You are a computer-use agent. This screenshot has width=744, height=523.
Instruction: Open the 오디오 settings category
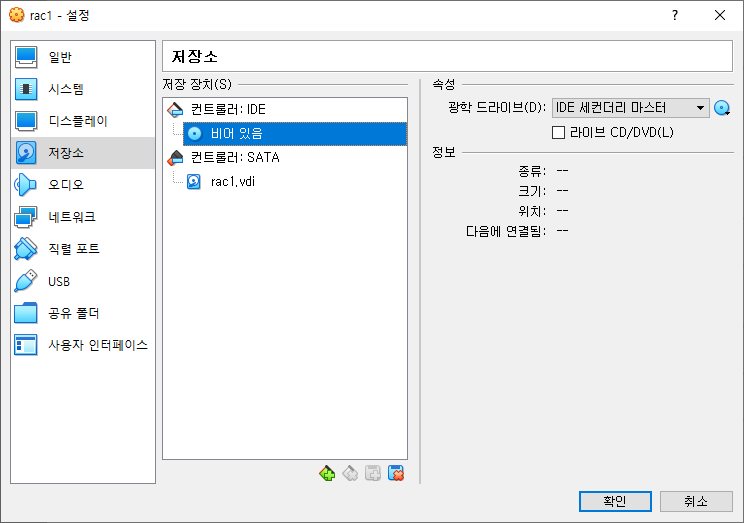click(x=83, y=185)
